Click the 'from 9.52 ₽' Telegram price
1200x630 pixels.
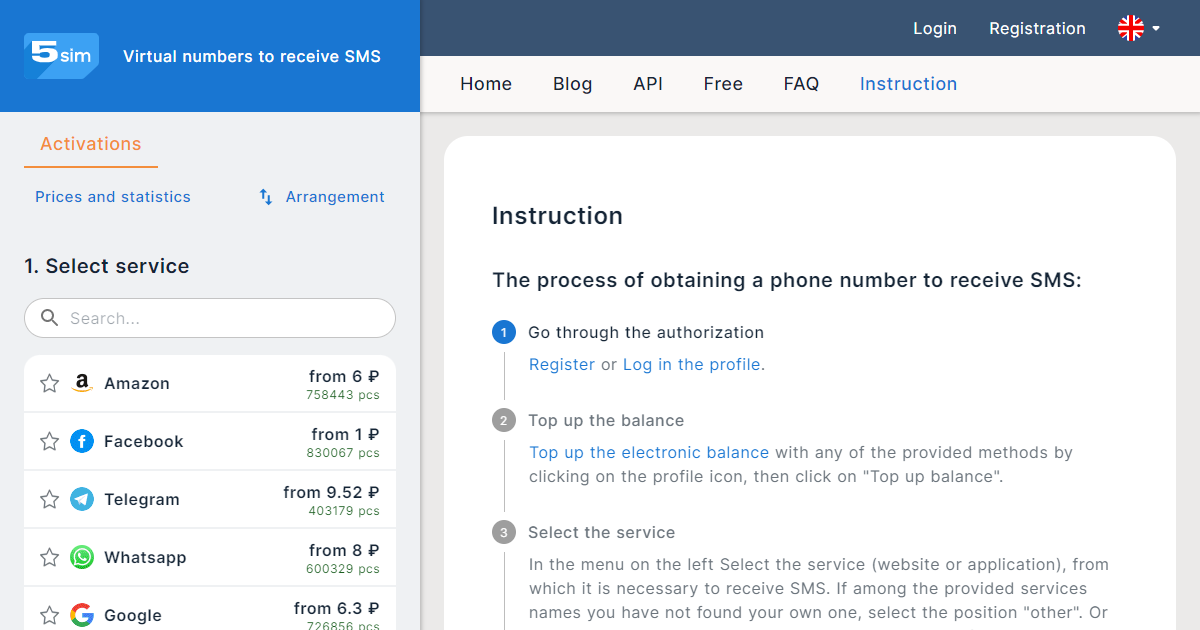coord(331,492)
